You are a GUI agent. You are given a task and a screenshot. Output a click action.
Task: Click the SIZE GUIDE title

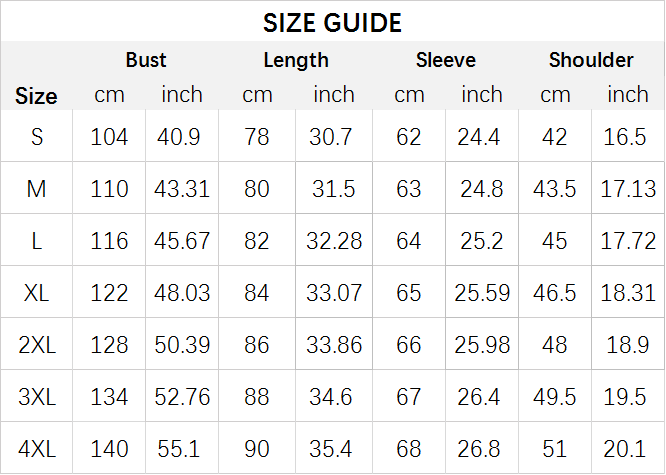coord(332,23)
